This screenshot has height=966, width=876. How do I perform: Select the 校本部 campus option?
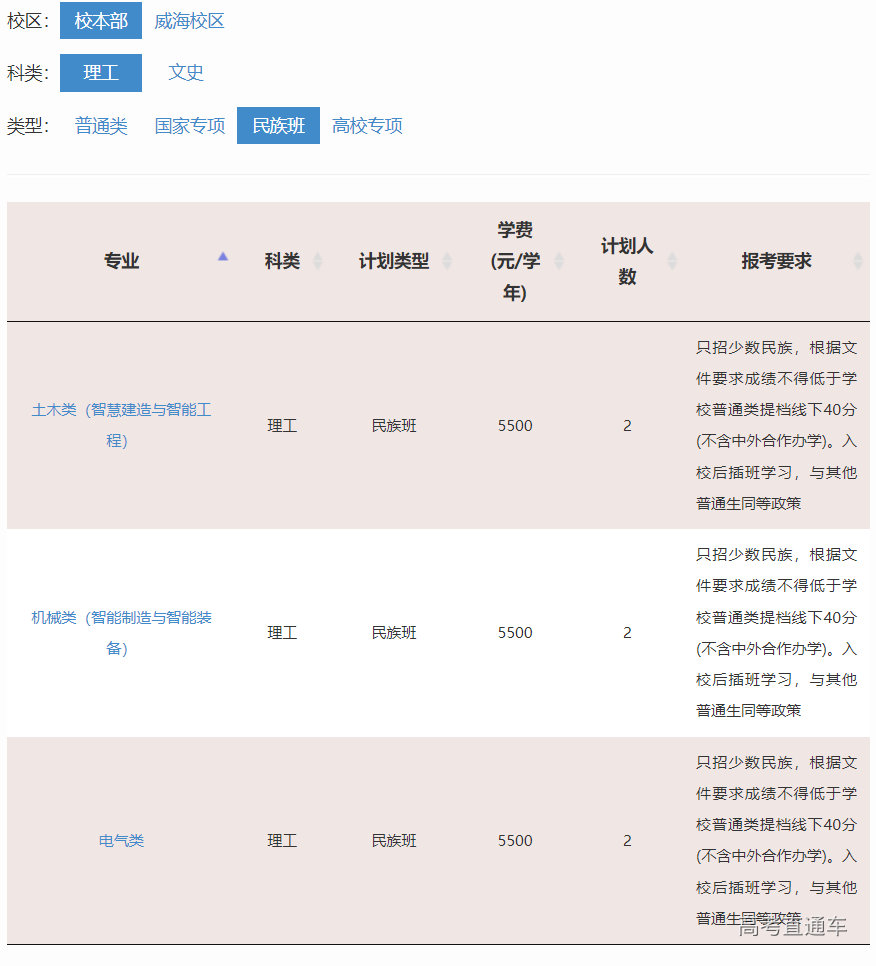click(101, 21)
